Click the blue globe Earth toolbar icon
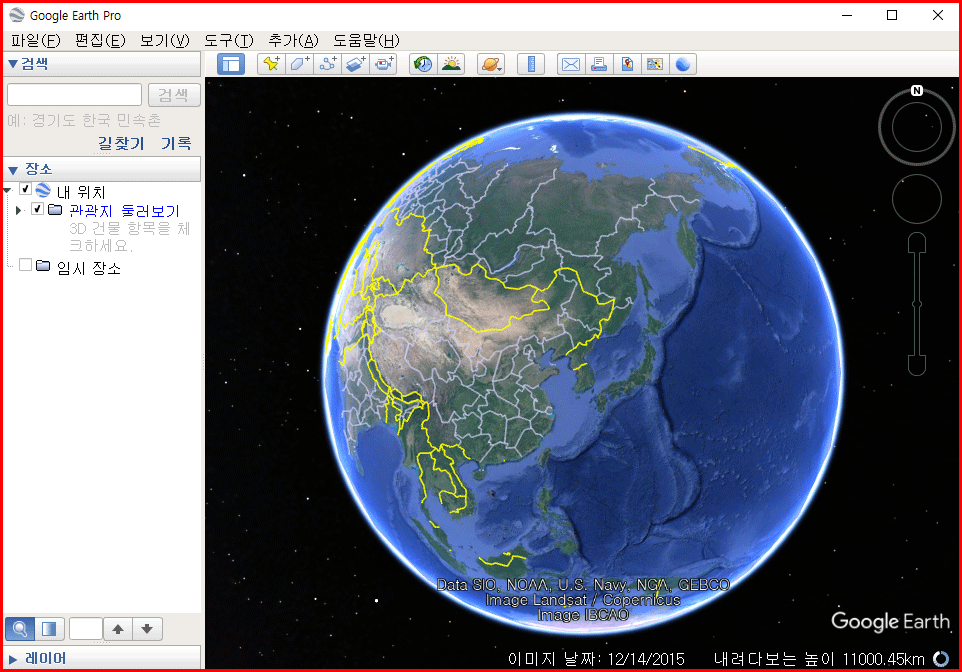This screenshot has width=962, height=672. pos(683,64)
